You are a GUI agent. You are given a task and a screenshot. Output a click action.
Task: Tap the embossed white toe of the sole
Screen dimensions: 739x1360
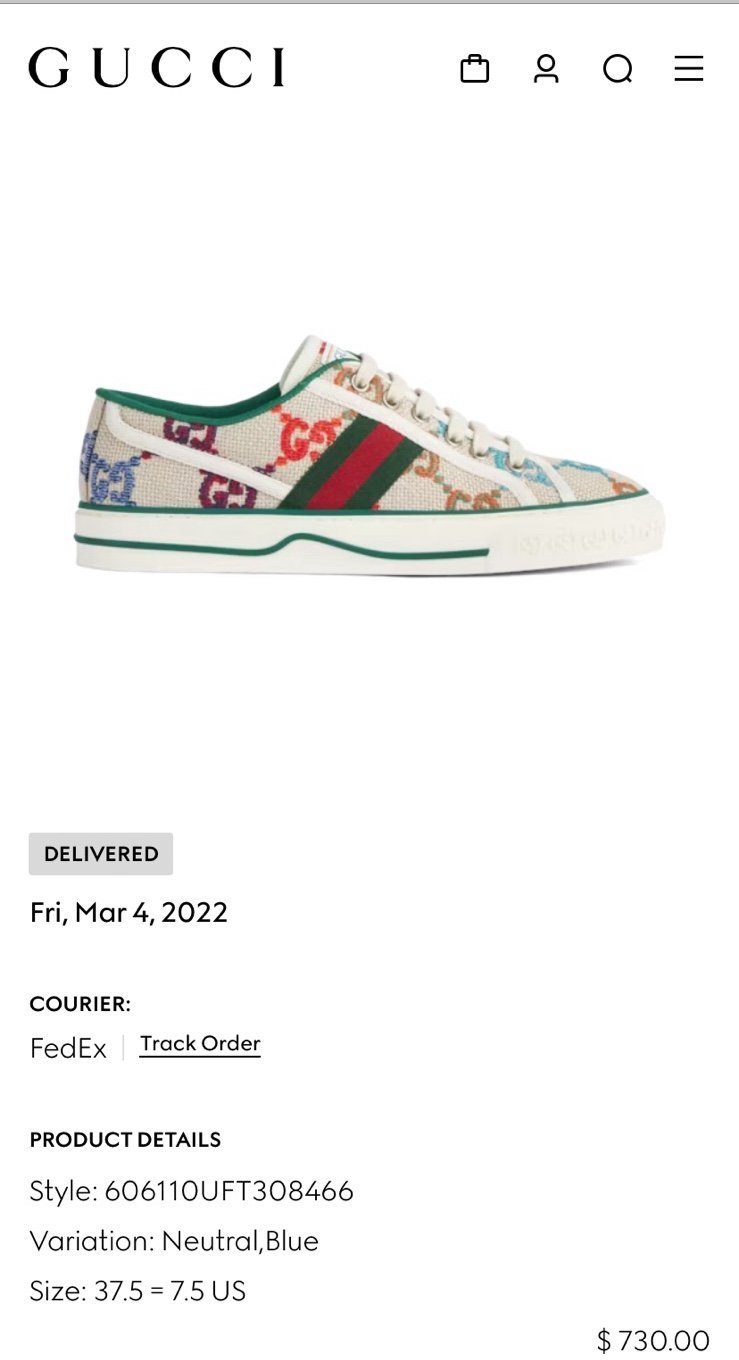590,540
